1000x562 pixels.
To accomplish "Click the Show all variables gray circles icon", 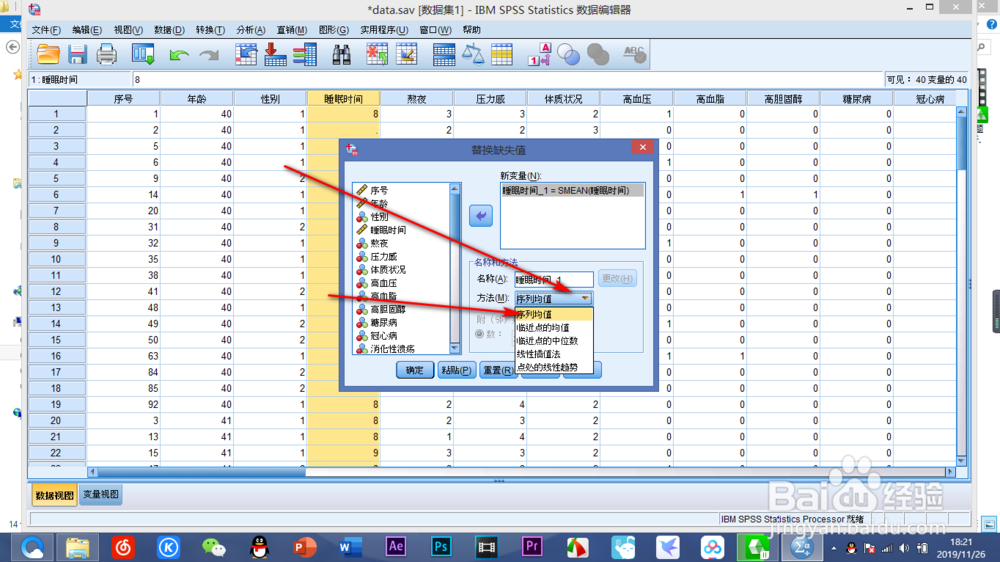I will (x=598, y=55).
